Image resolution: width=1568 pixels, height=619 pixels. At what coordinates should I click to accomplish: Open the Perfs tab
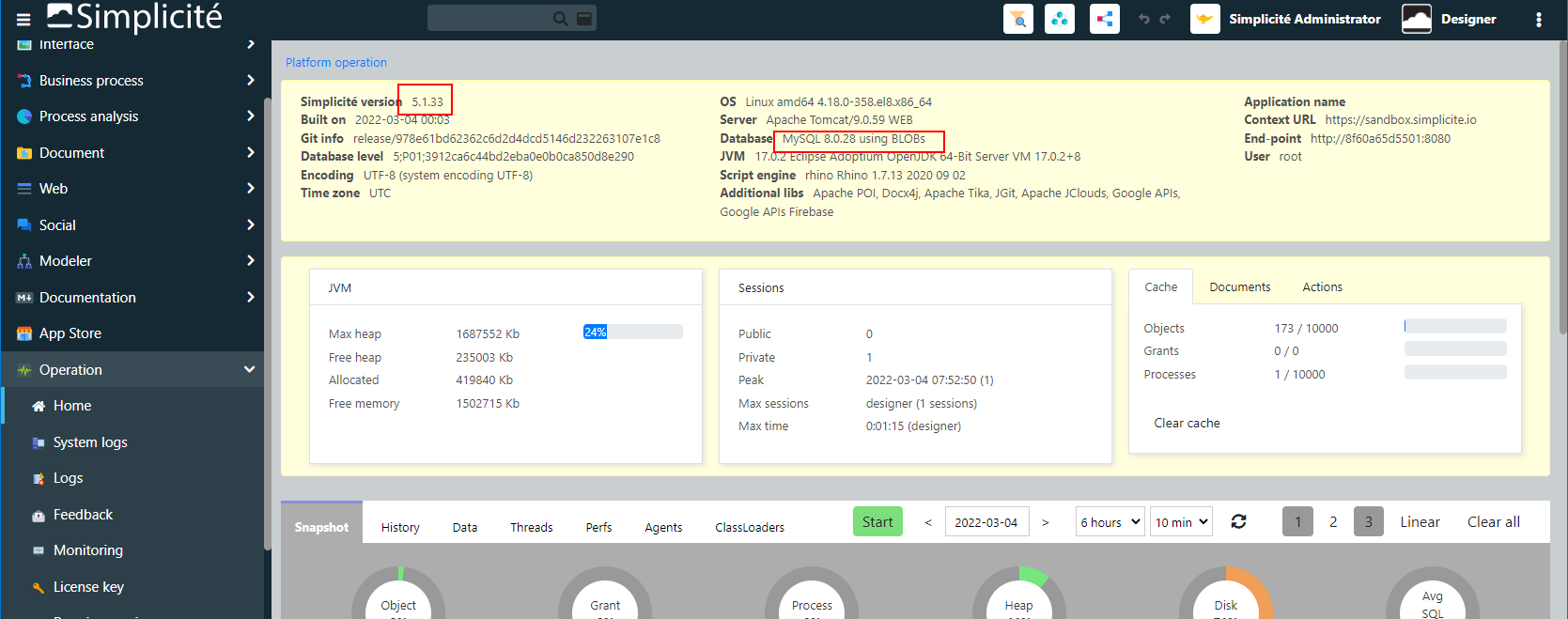click(x=598, y=527)
